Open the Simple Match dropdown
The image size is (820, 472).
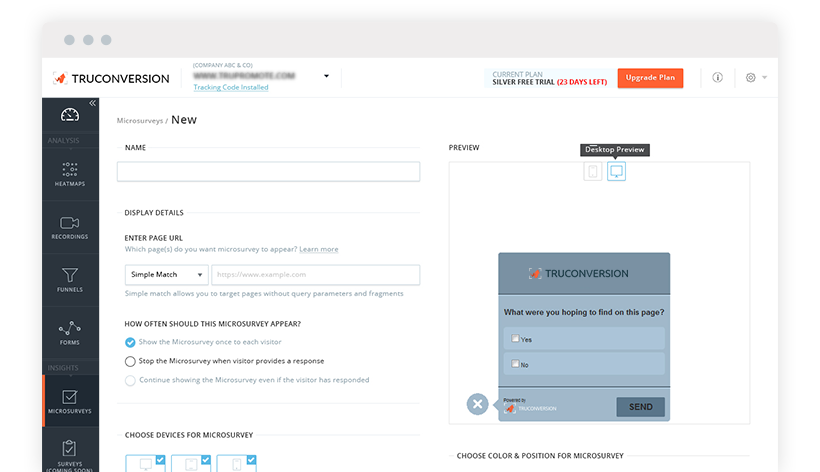pos(166,275)
